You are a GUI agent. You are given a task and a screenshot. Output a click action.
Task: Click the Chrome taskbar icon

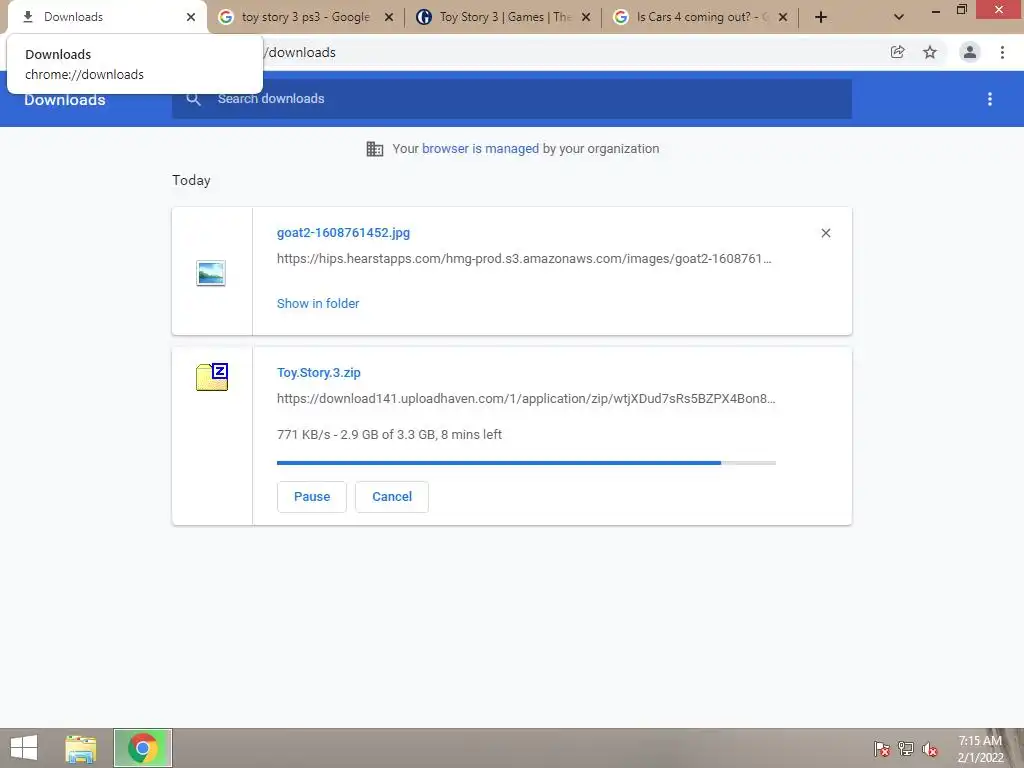[143, 748]
